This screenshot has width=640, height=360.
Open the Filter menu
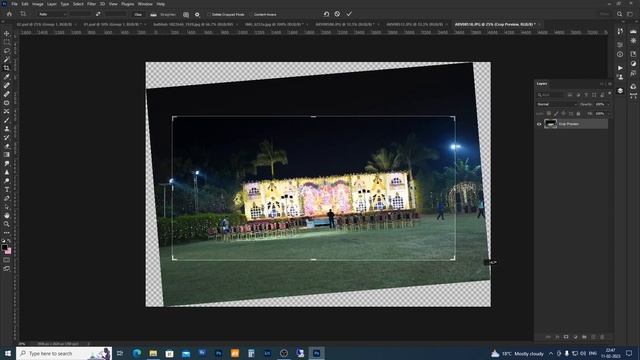tap(91, 4)
